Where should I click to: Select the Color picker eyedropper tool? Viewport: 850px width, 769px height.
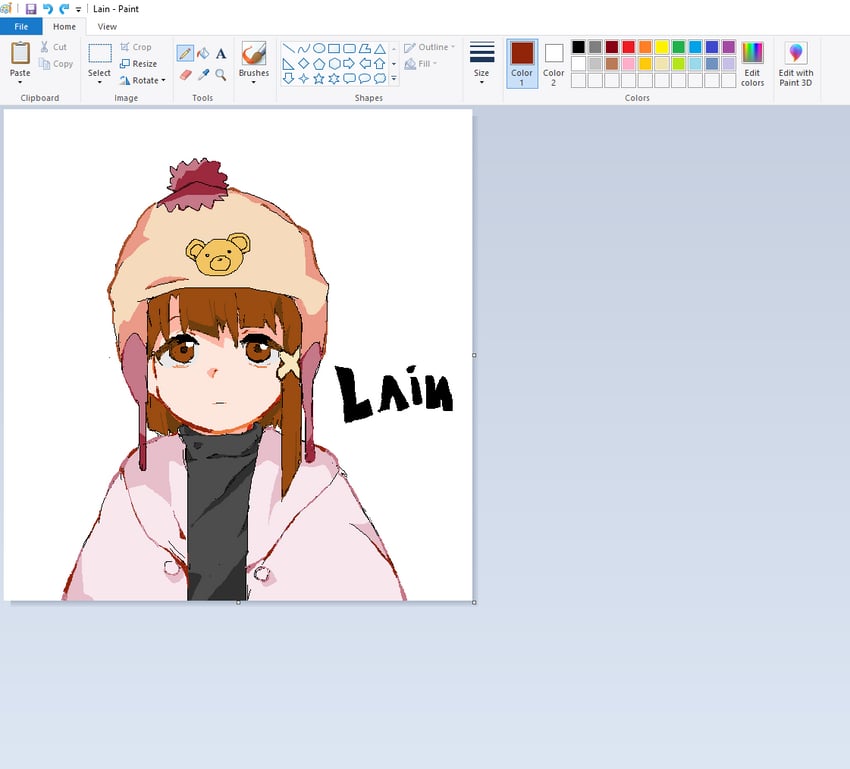(x=203, y=74)
